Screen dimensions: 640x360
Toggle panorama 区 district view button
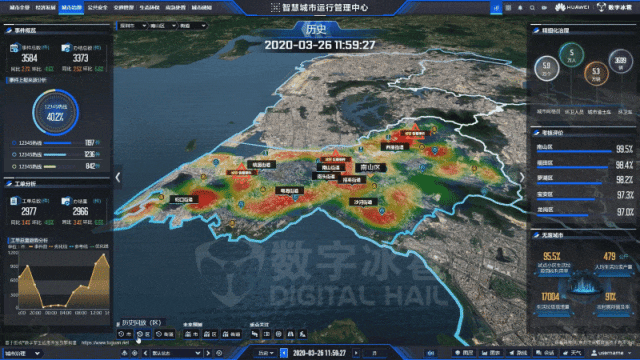(210, 334)
